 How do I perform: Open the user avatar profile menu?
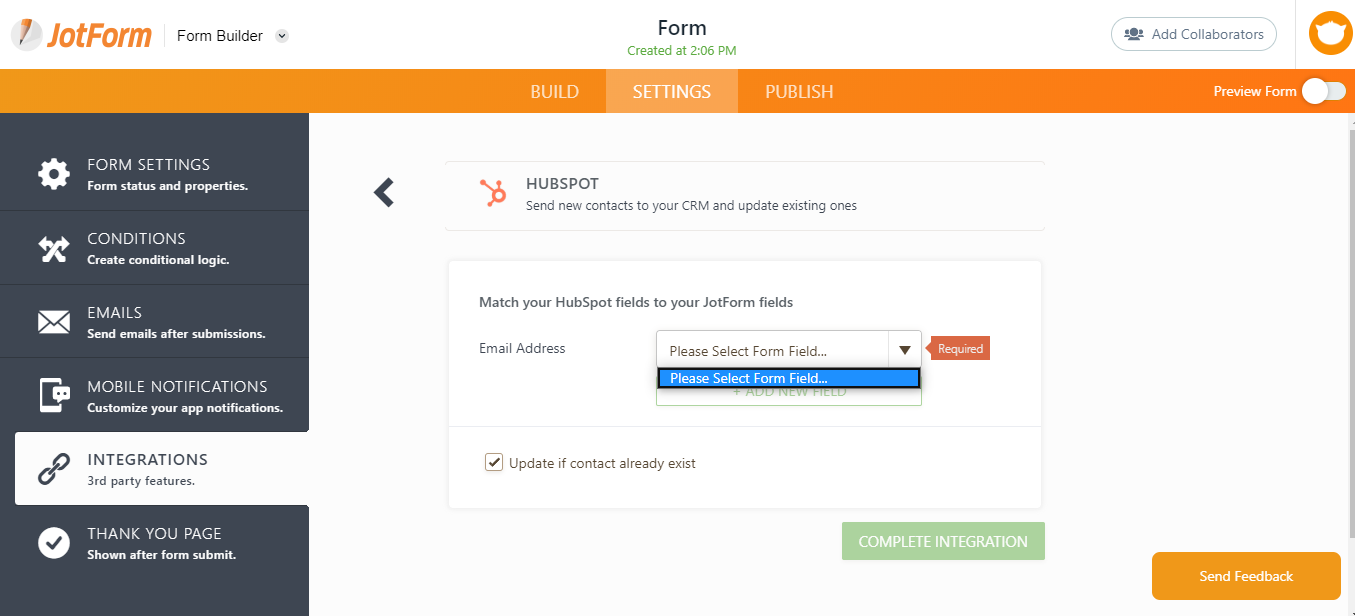tap(1330, 34)
